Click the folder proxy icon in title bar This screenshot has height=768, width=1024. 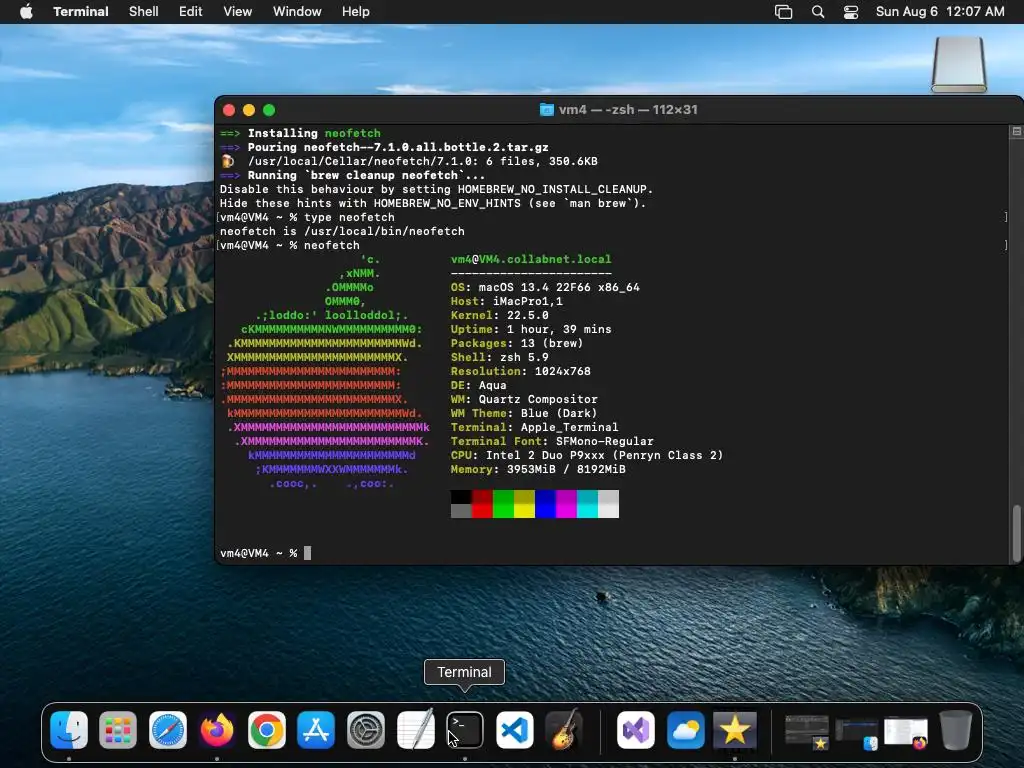(547, 110)
